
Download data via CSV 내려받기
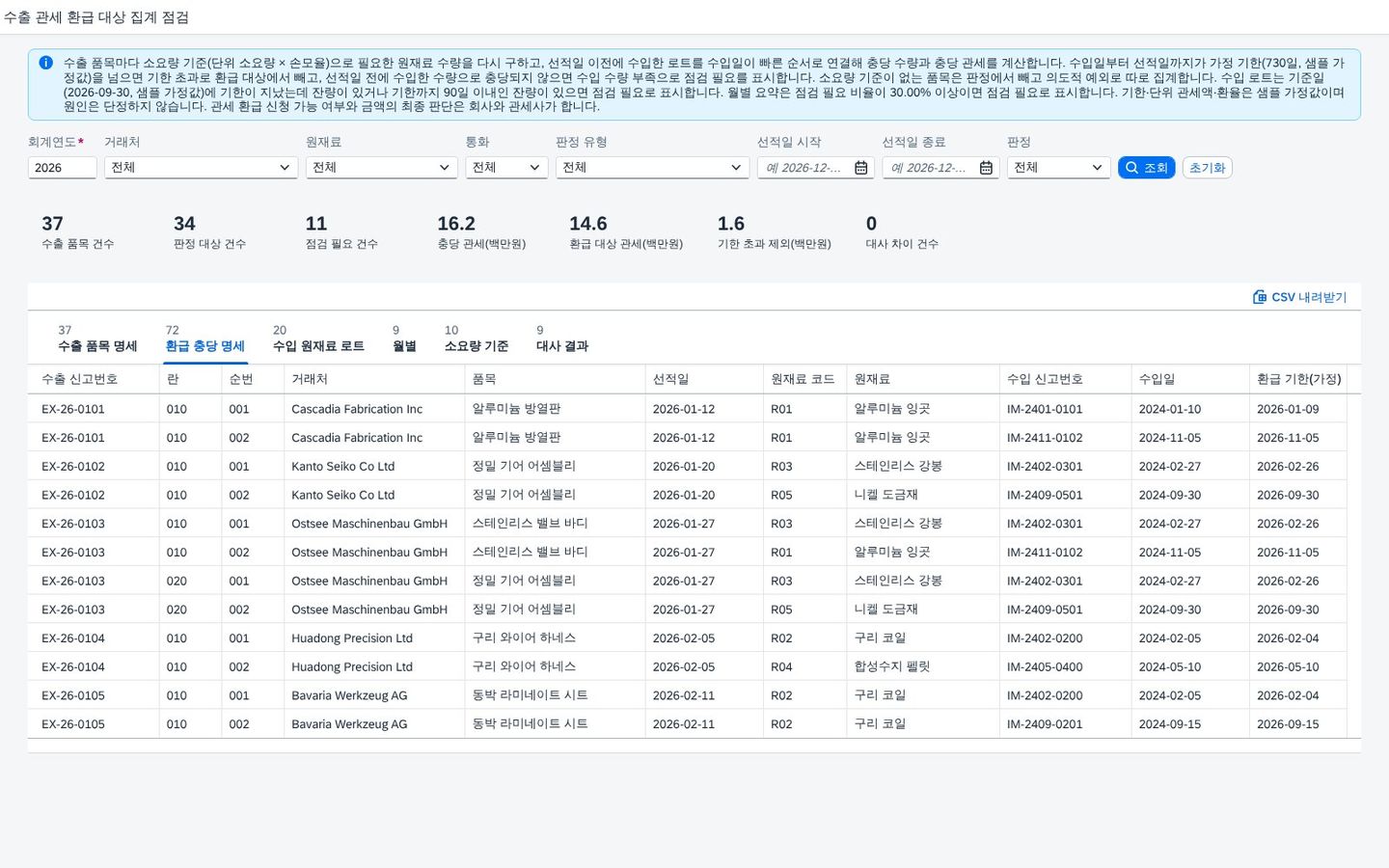[x=1299, y=297]
